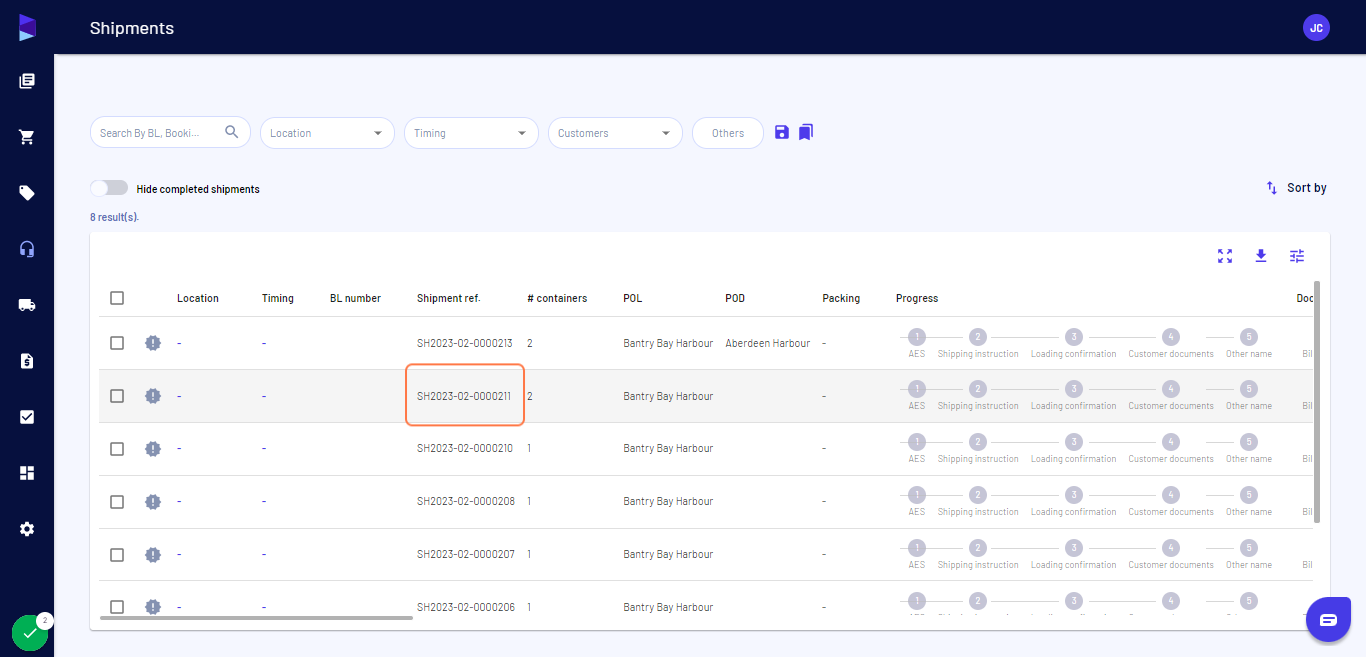Toggle Hide completed shipments switch
This screenshot has width=1366, height=657.
[109, 188]
